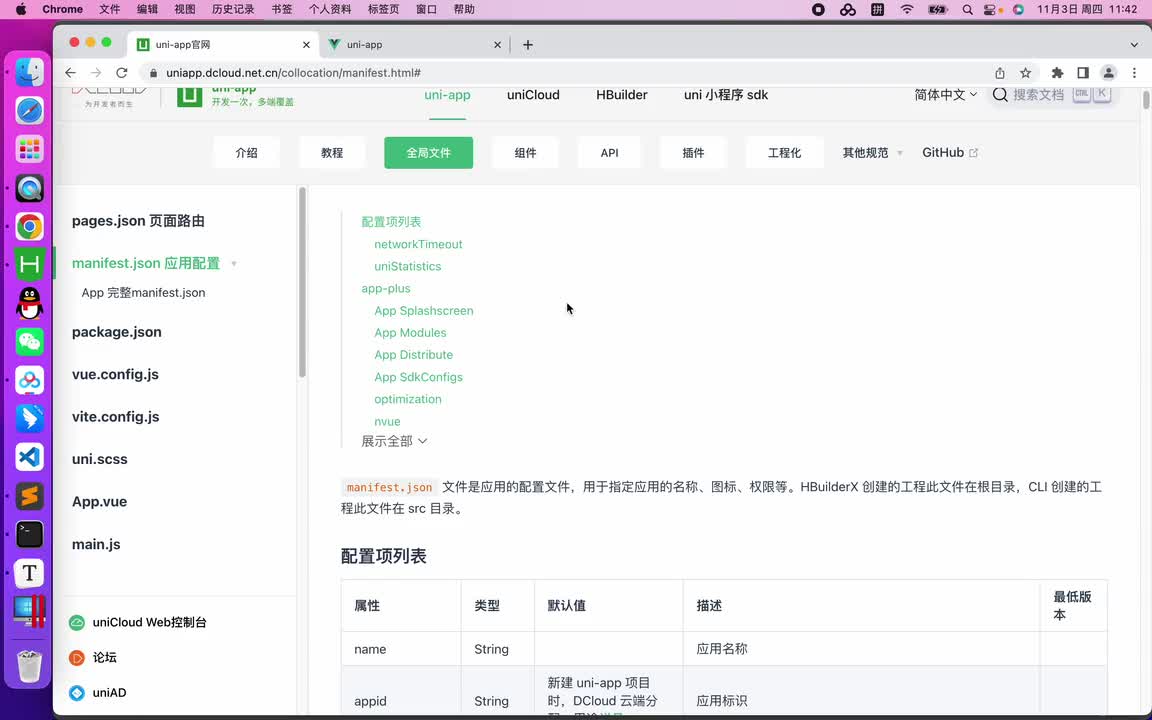Click the sidebar vertical scrollbar
Image resolution: width=1152 pixels, height=720 pixels.
point(301,283)
